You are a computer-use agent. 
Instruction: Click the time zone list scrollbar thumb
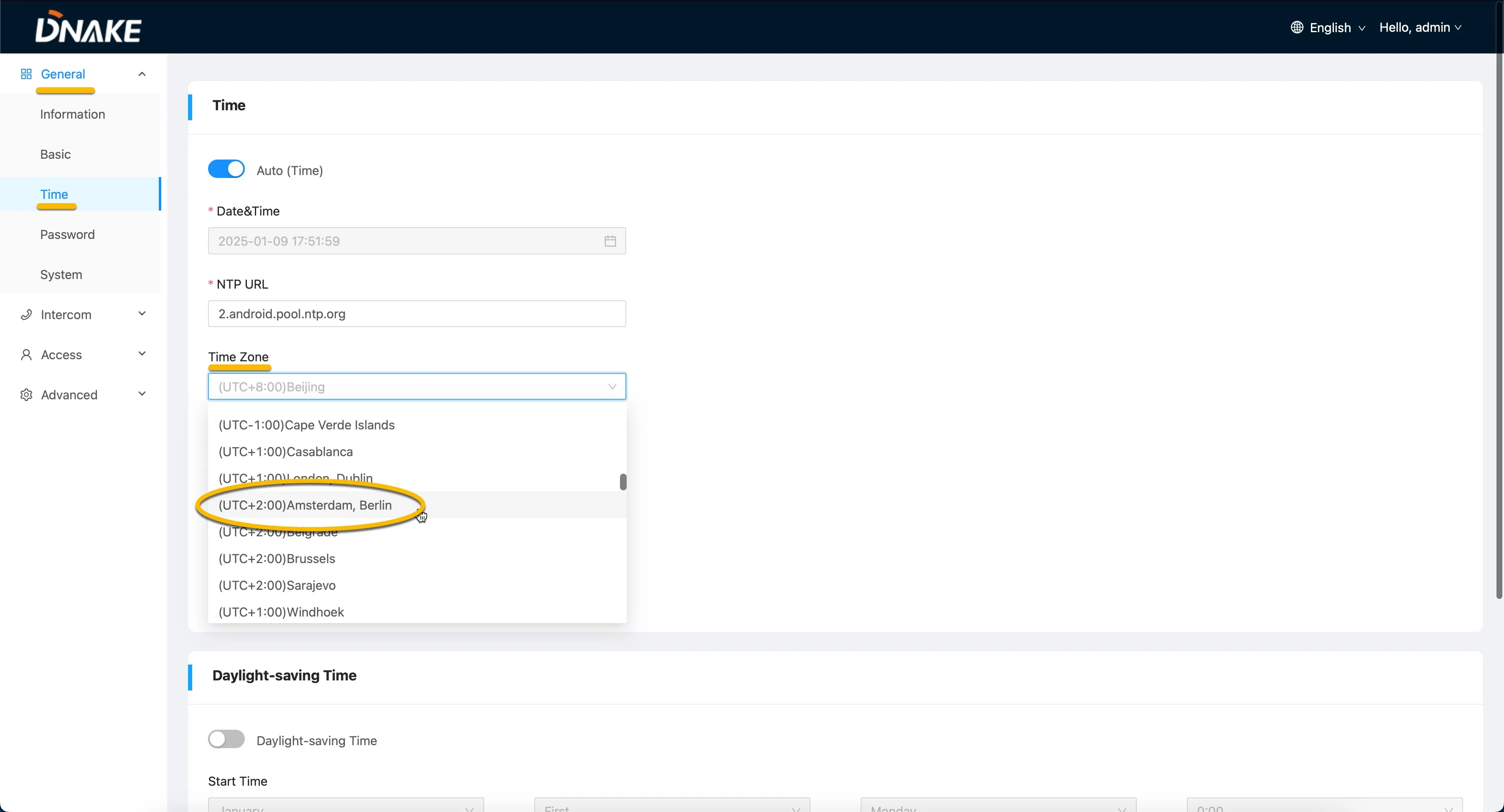coord(623,482)
